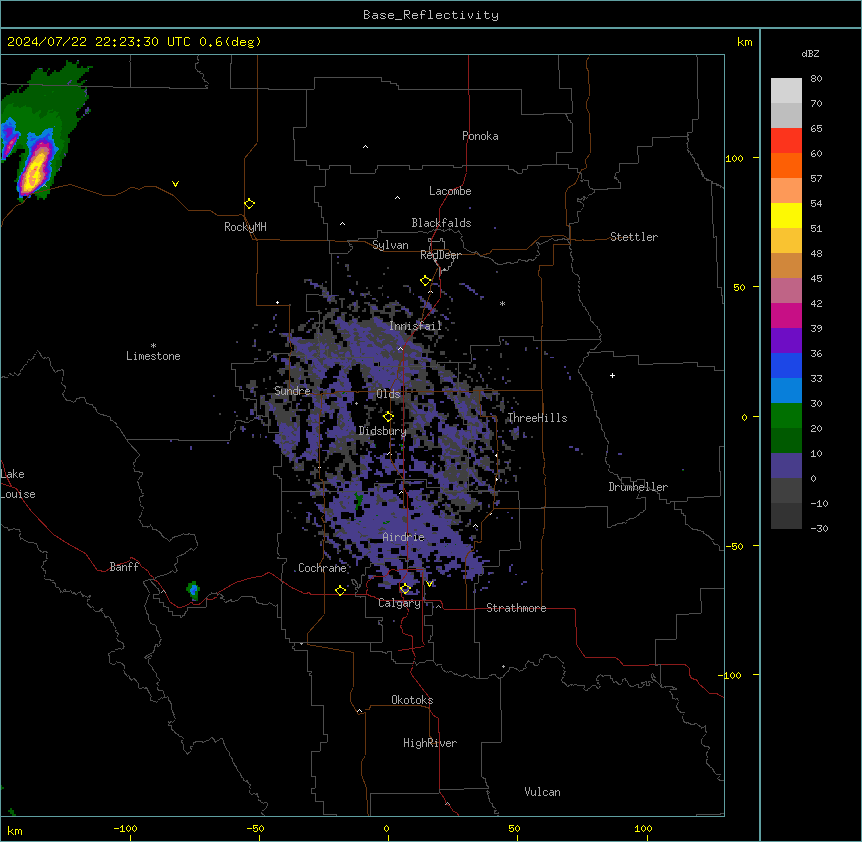Click the yellow diamond marker below Cochrane
Viewport: 862px width, 842px height.
[340, 590]
